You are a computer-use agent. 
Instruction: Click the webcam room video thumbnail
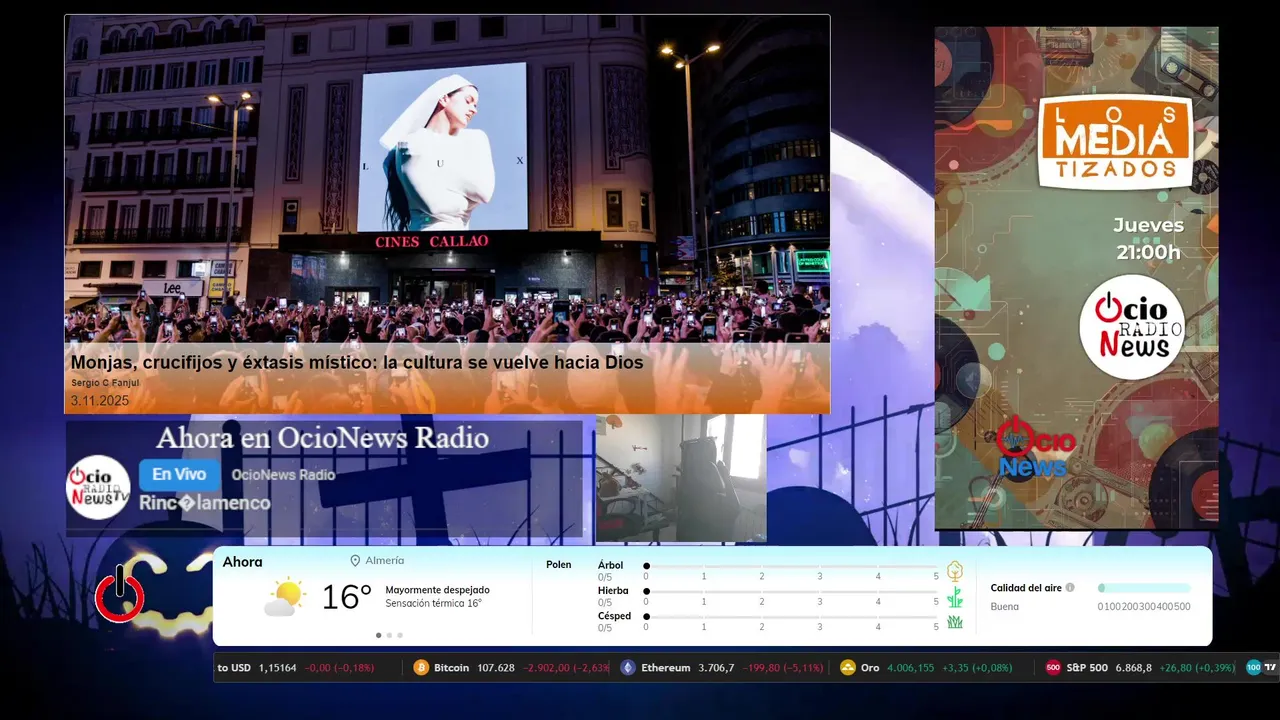[681, 478]
